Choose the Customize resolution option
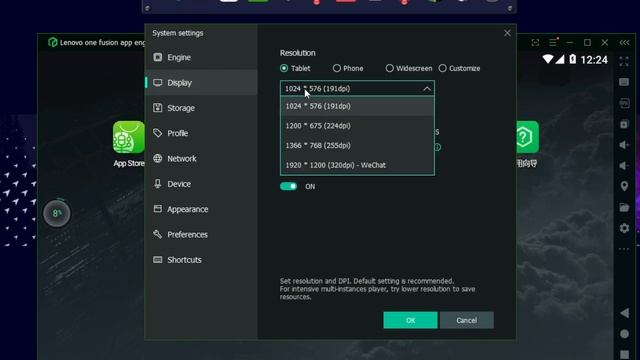The image size is (640, 360). 442,68
